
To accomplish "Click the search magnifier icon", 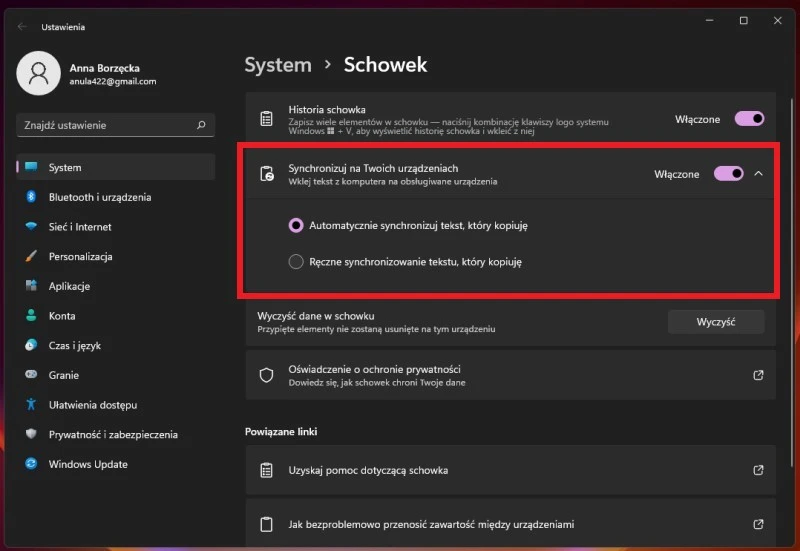I will coord(202,125).
